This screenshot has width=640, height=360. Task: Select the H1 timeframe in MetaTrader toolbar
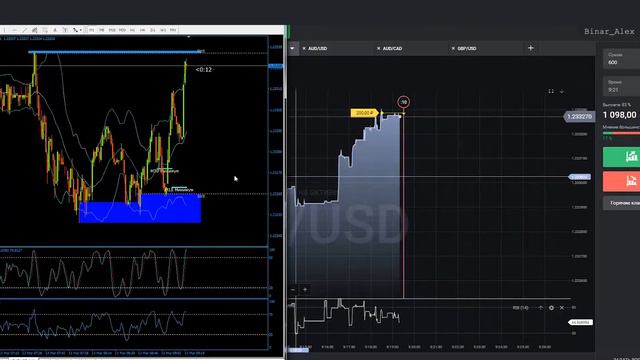pyautogui.click(x=132, y=30)
